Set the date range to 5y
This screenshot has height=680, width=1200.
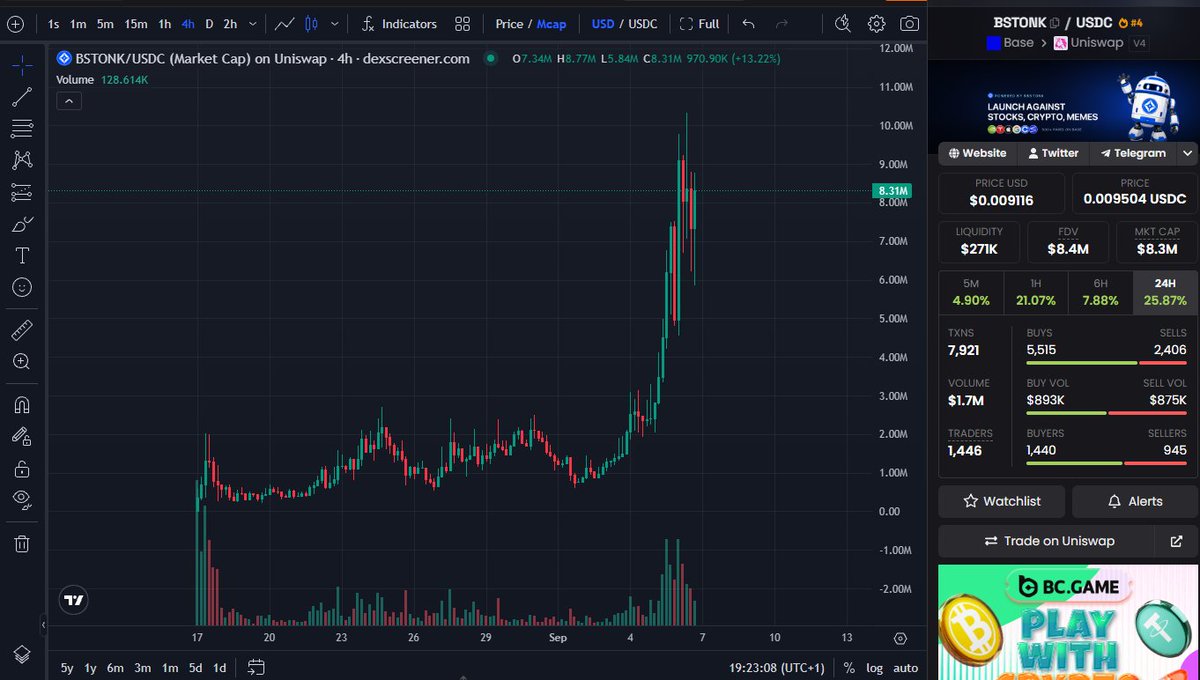(67, 667)
